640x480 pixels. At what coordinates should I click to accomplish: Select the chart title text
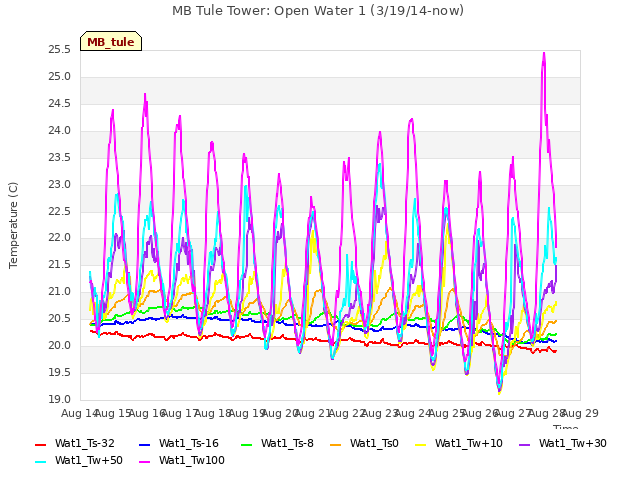(318, 11)
